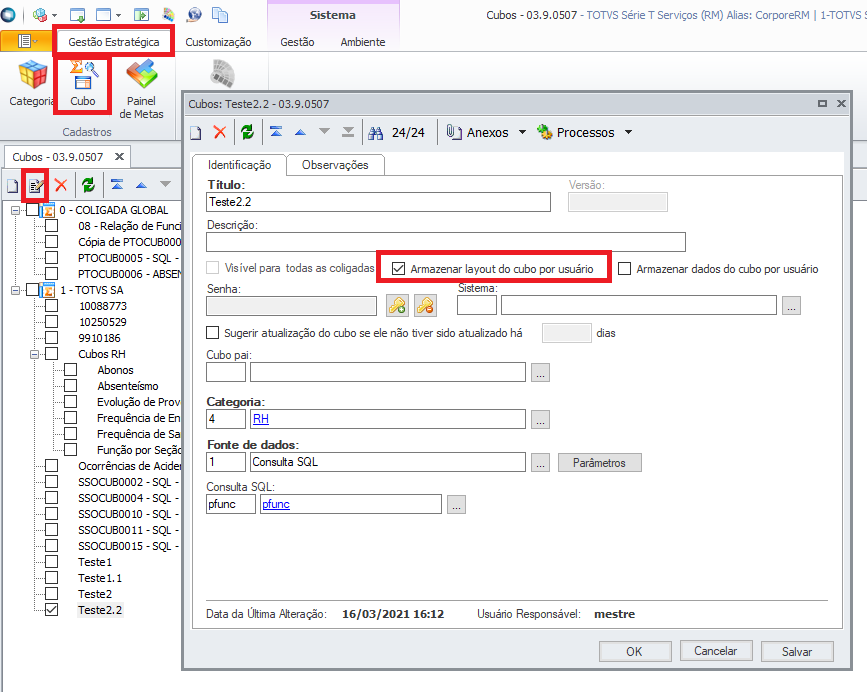Select the 10088773 tree item
867x692 pixels.
(103, 306)
